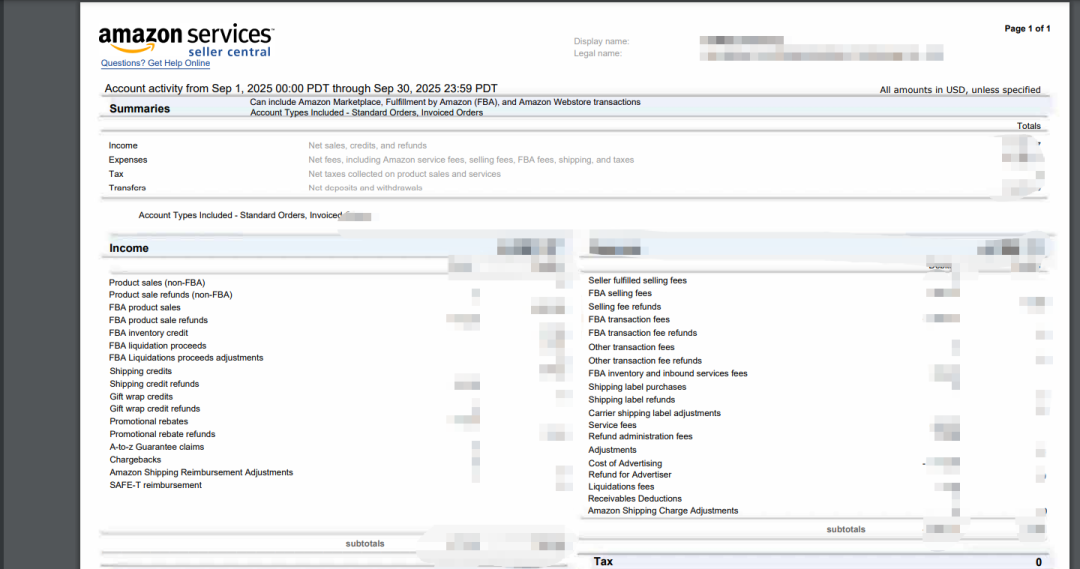Select 'Net sales, credits, and refunds' description

[367, 145]
